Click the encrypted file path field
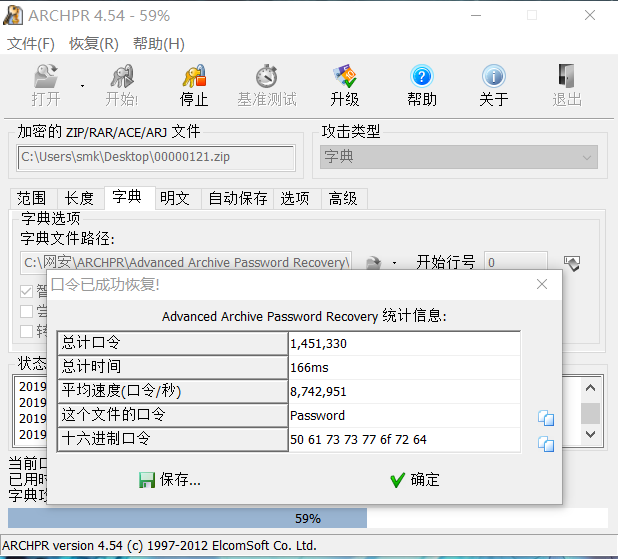Screen dimensions: 618x559 tap(156, 157)
